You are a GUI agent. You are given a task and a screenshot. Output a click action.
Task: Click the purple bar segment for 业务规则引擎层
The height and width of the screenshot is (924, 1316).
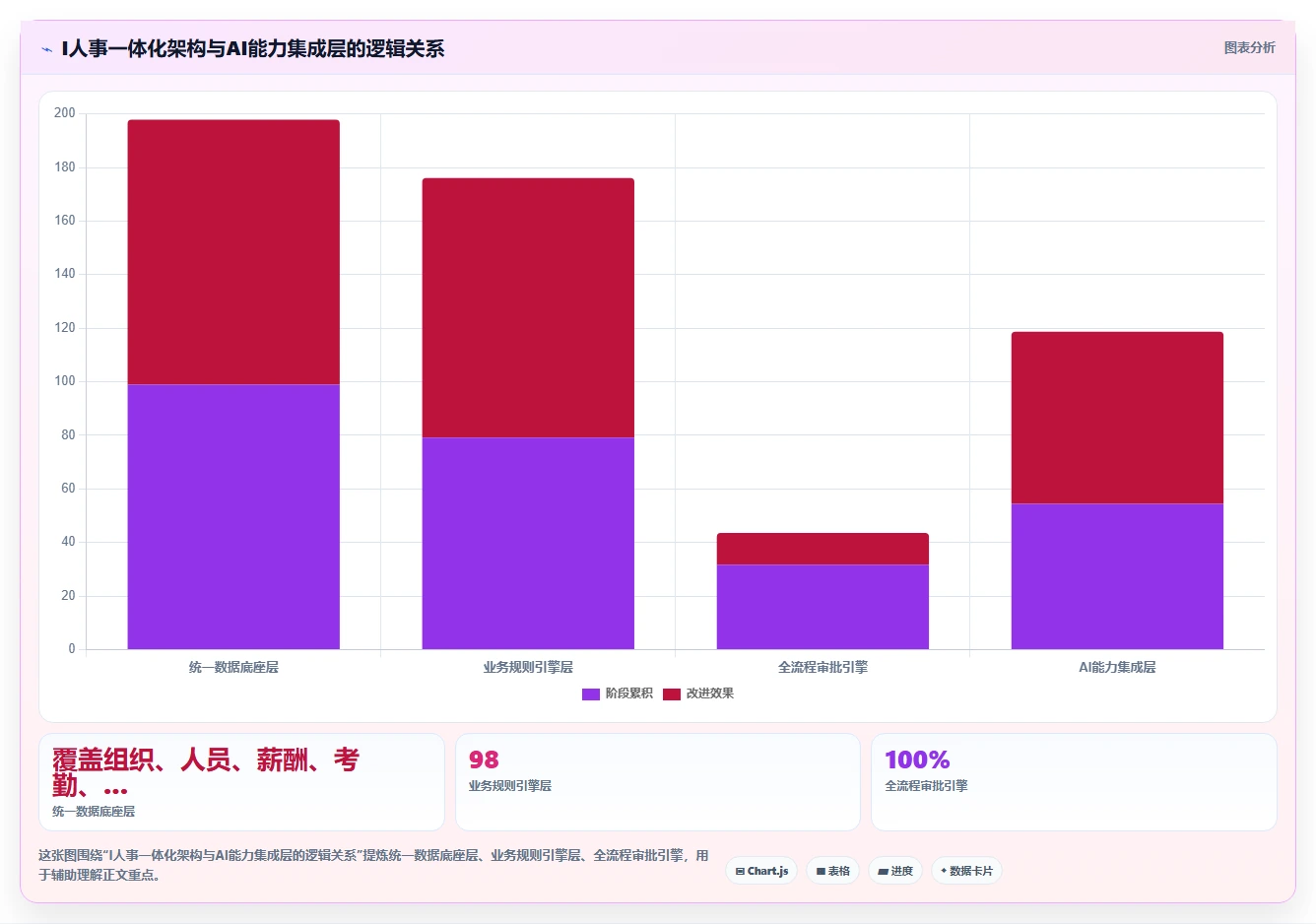pos(528,543)
